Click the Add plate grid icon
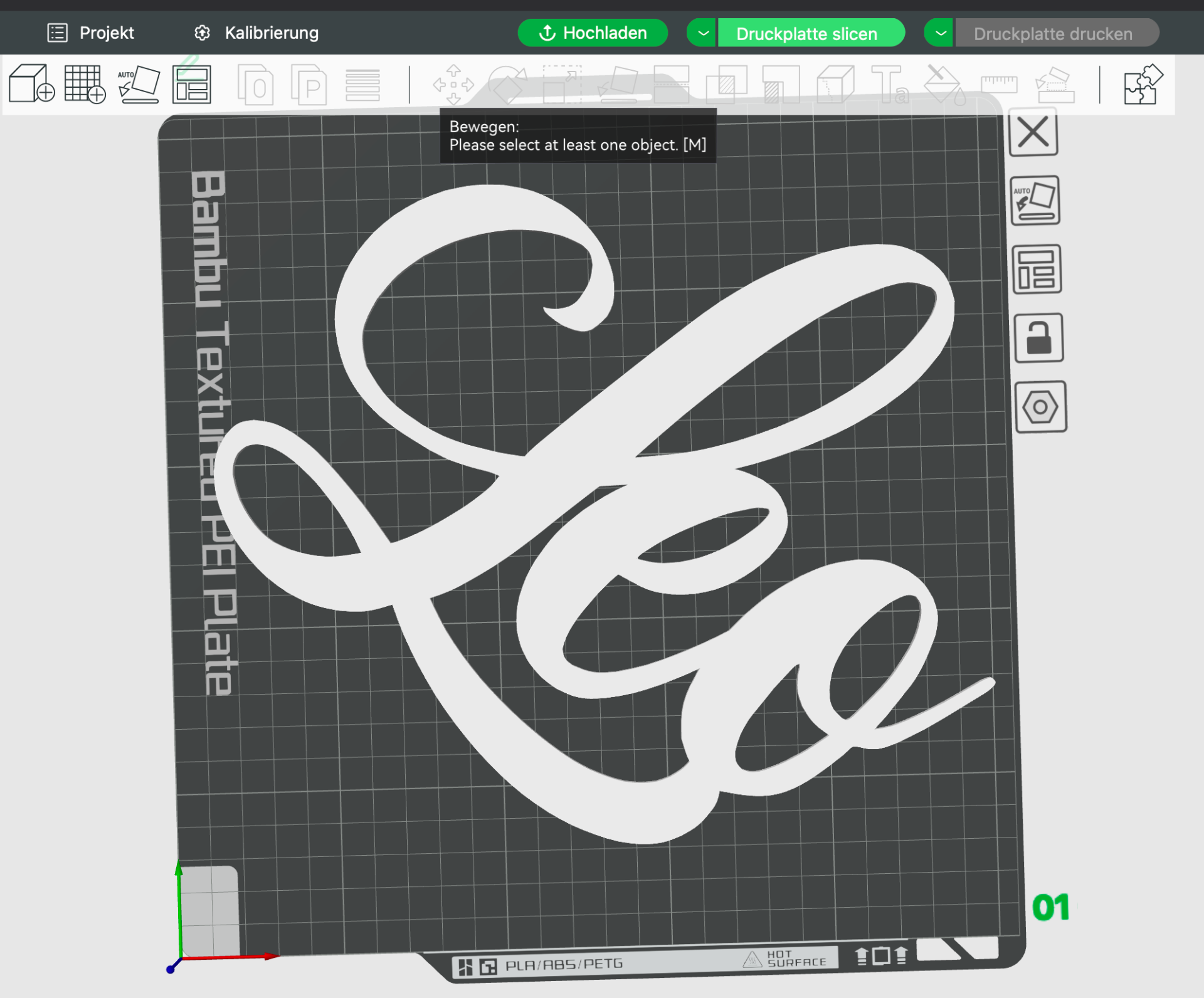The image size is (1204, 998). (x=85, y=83)
